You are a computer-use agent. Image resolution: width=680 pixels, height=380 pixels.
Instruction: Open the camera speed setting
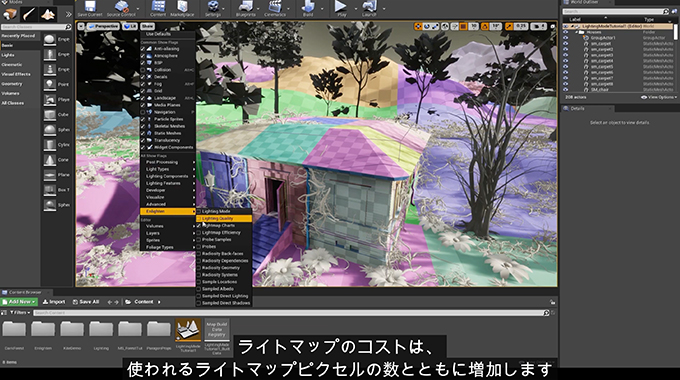click(539, 26)
